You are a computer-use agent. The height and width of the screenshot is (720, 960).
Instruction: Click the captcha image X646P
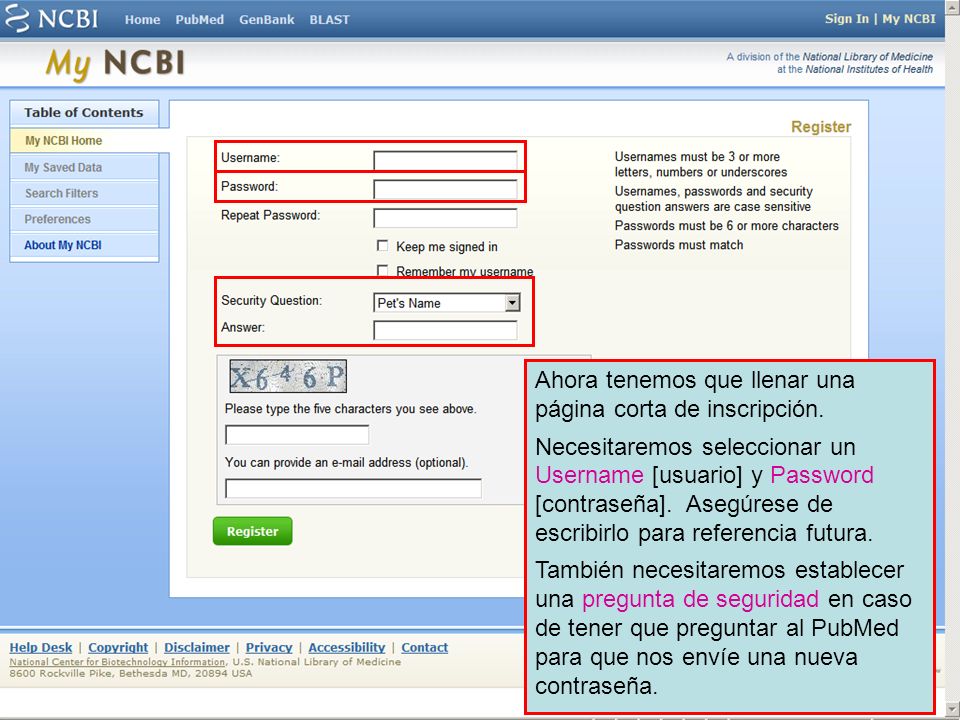288,377
